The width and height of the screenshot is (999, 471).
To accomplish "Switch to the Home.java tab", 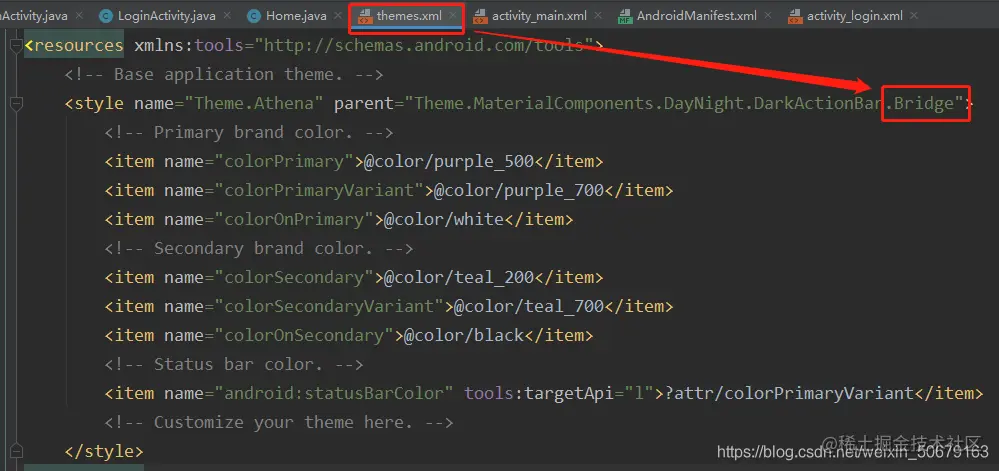I will tap(296, 16).
